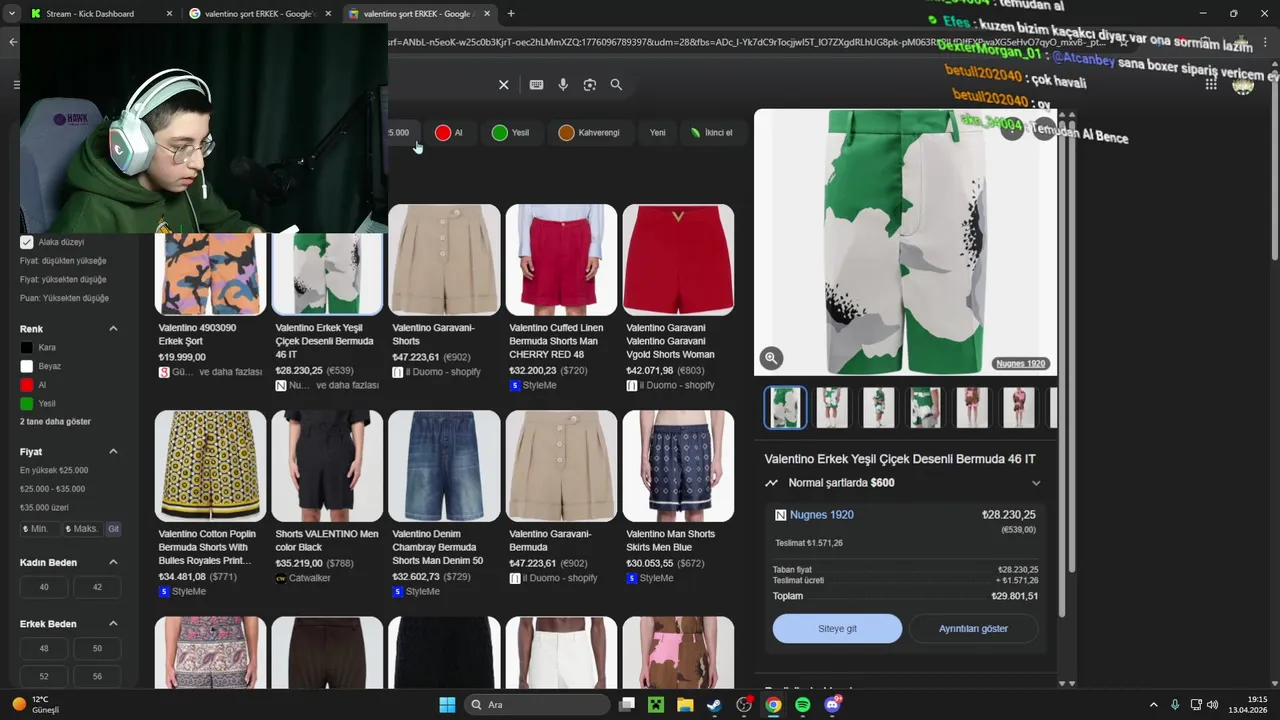
Task: Collapse the Renk filter section
Action: [x=113, y=329]
